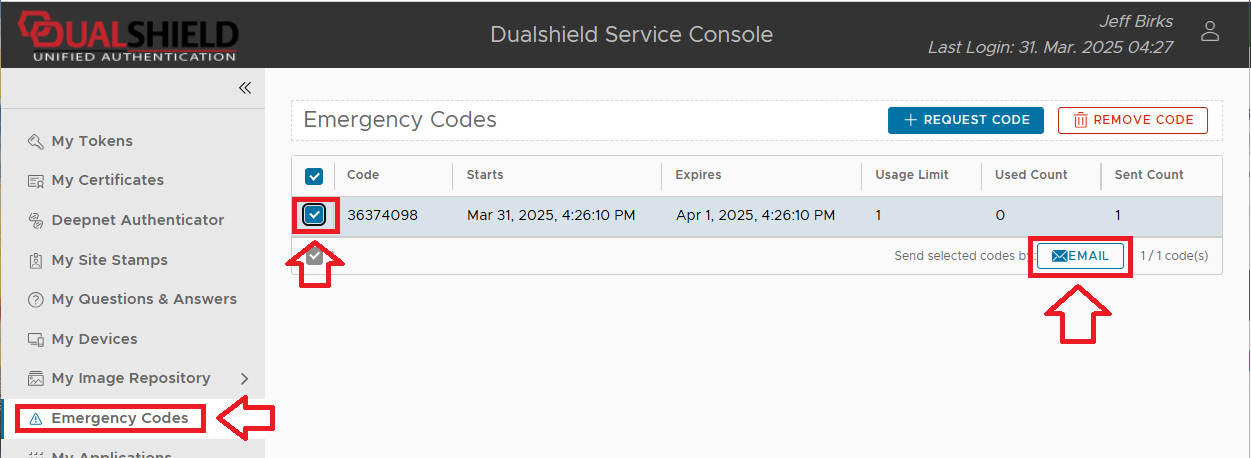Image resolution: width=1251 pixels, height=458 pixels.
Task: Click the My Tokens key icon
Action: pyautogui.click(x=36, y=141)
